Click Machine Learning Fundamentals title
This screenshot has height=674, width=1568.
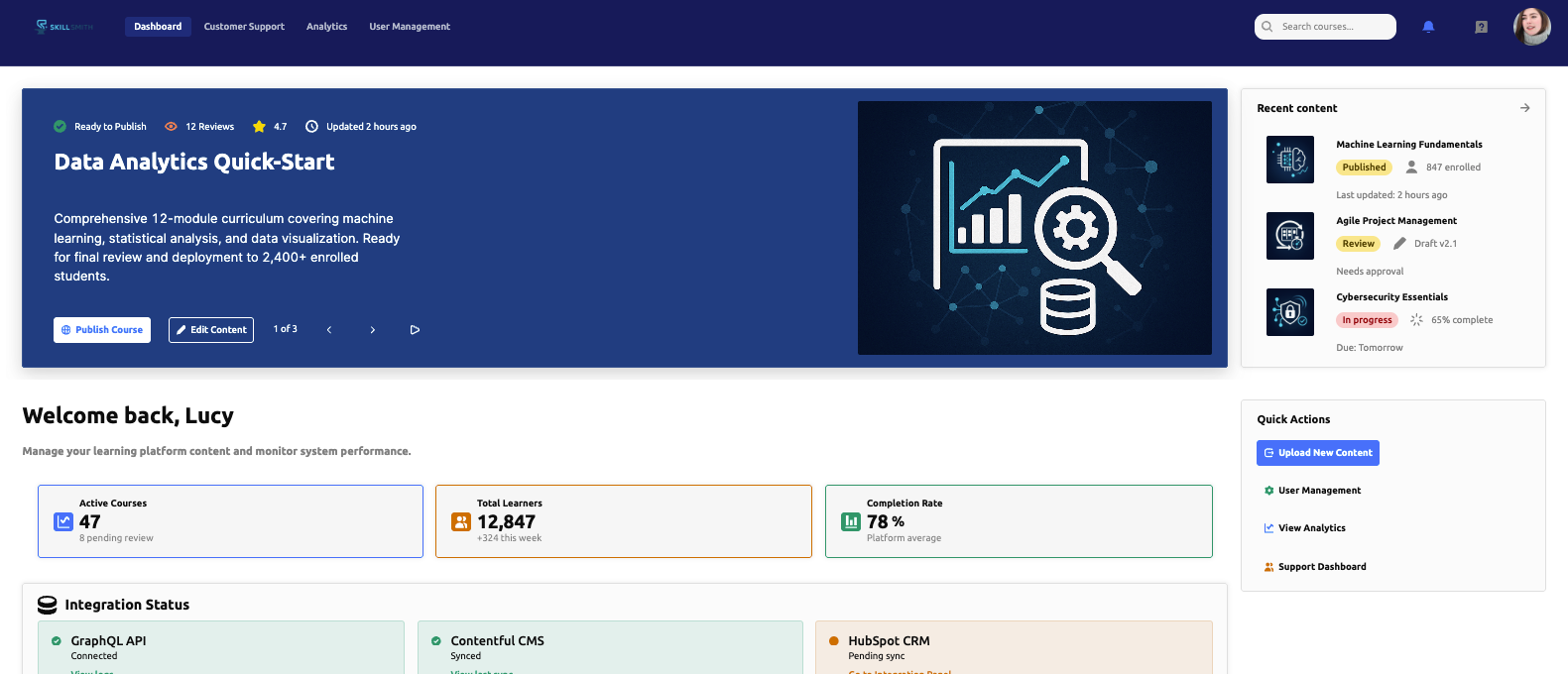[1408, 145]
